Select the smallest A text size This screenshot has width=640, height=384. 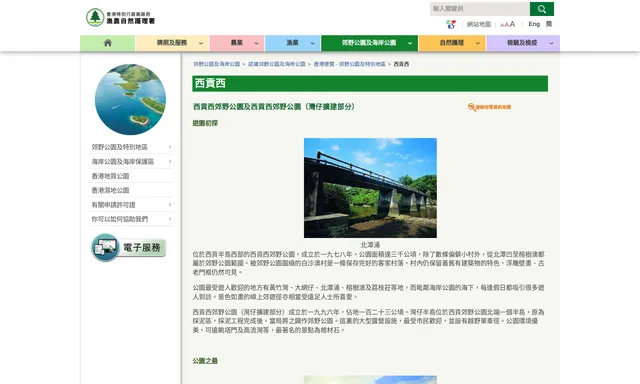pos(502,25)
